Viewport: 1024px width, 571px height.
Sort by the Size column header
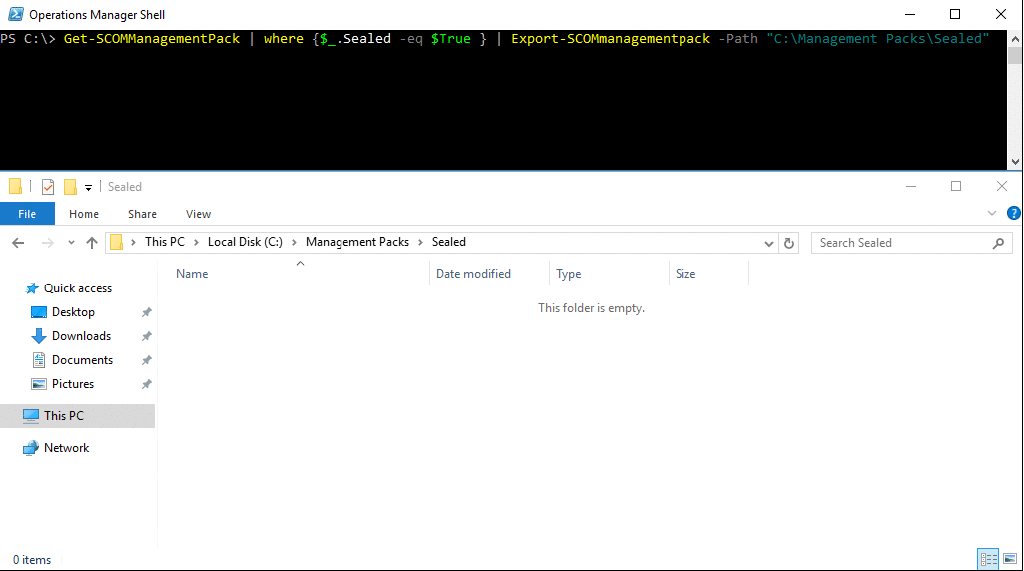(685, 274)
